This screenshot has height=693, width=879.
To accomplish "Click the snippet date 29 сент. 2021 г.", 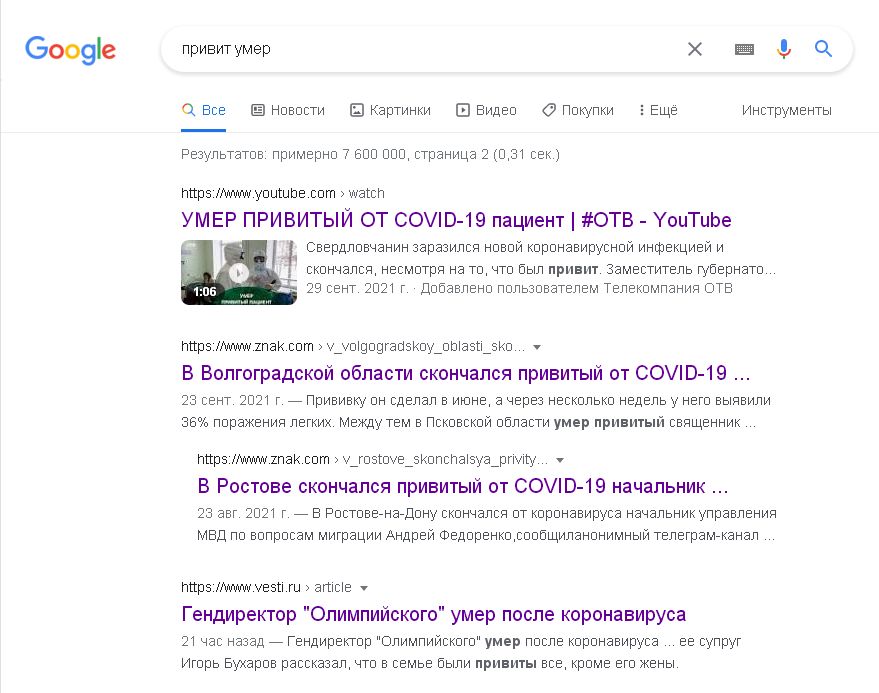I will 358,288.
